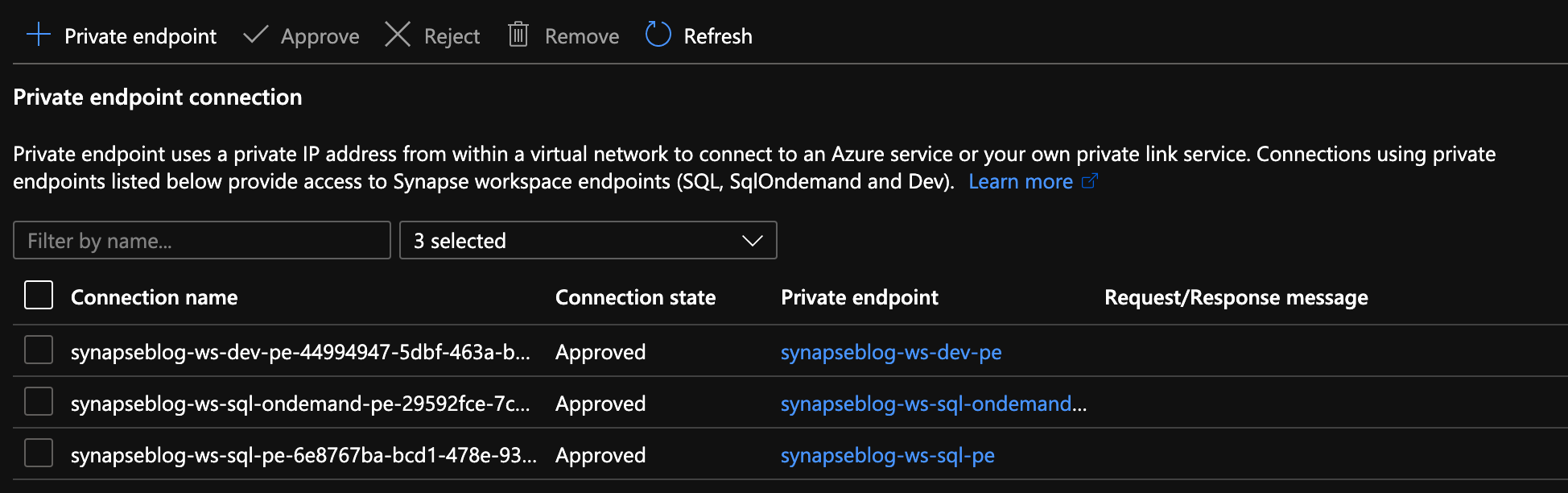
Task: Click the 'Refresh' toolbar label
Action: click(x=718, y=36)
